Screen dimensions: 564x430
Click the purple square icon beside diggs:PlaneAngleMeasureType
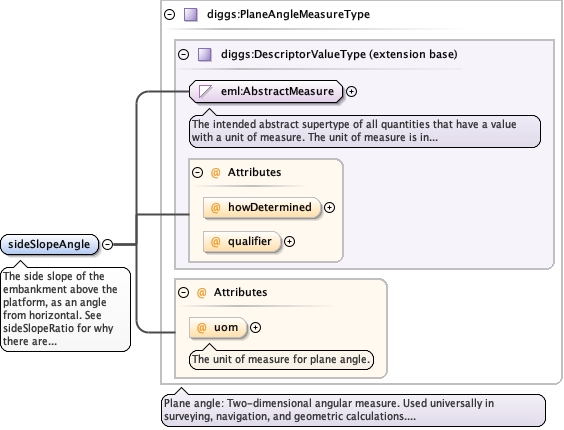click(x=191, y=15)
